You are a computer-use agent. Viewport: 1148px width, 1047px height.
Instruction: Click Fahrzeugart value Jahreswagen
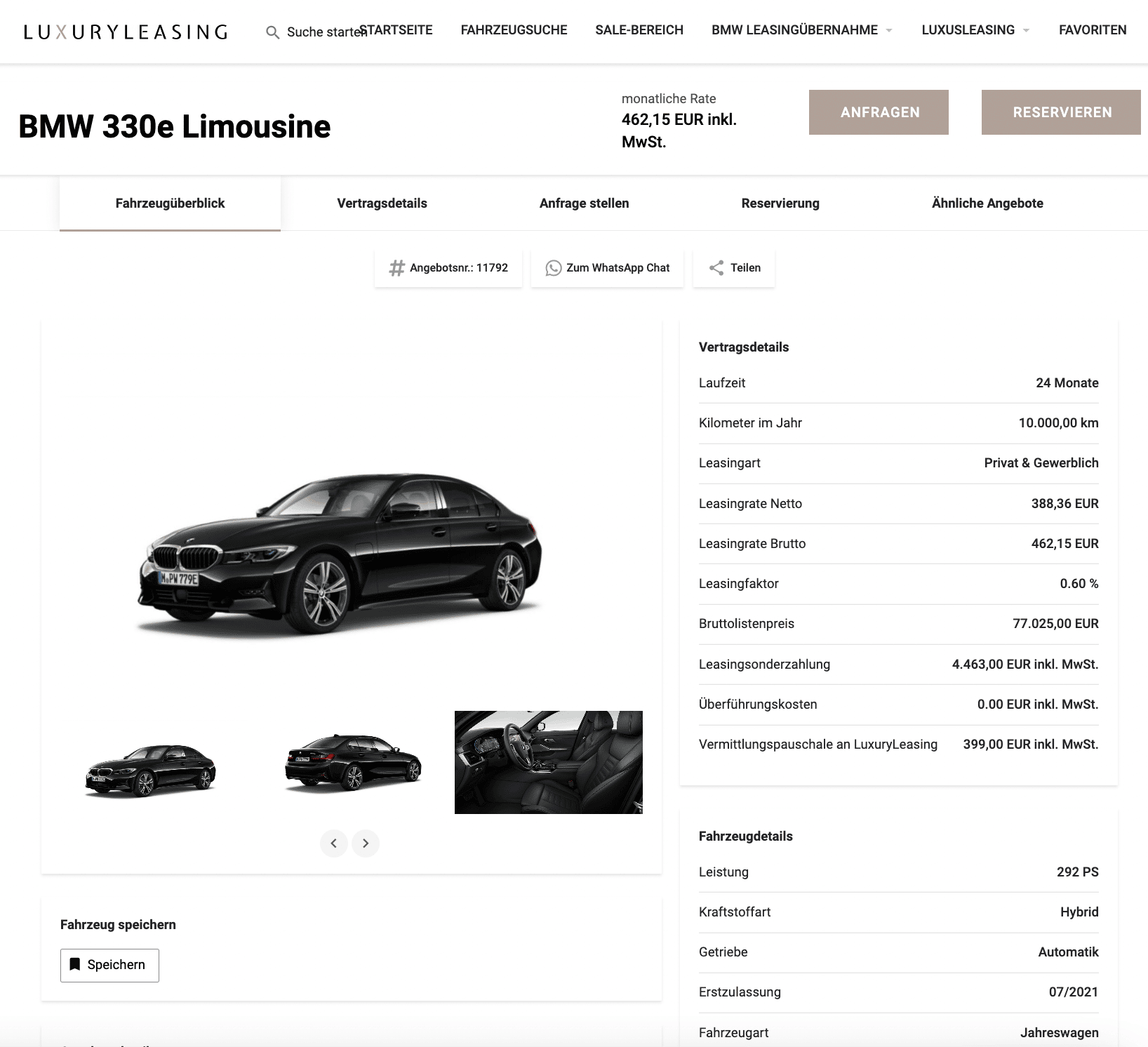[1060, 1033]
